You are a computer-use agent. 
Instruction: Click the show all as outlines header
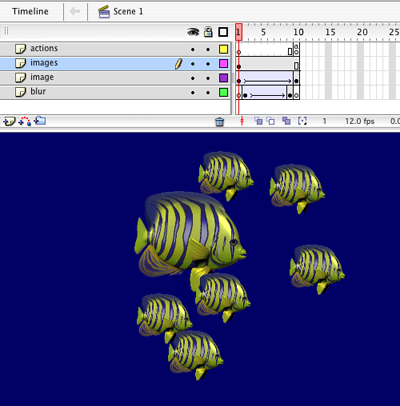[223, 32]
